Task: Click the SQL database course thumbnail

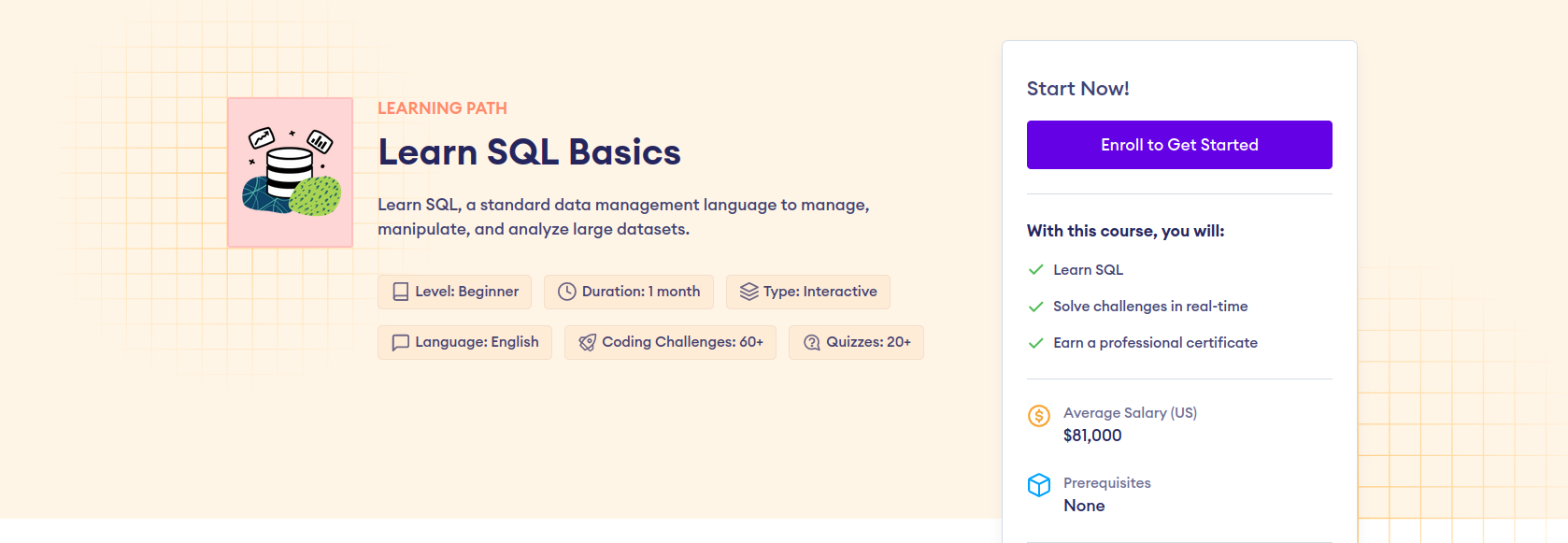Action: tap(291, 172)
